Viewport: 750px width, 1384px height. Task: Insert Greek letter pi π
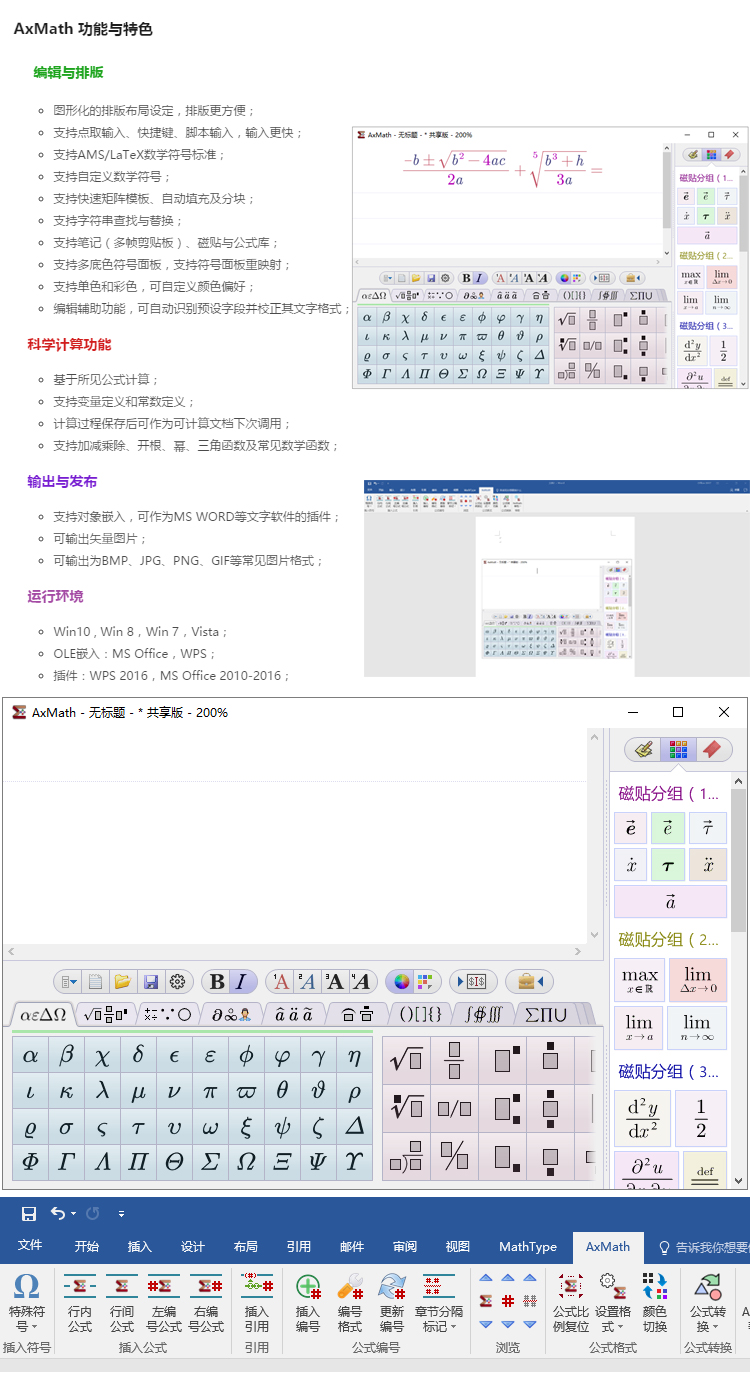[210, 1091]
